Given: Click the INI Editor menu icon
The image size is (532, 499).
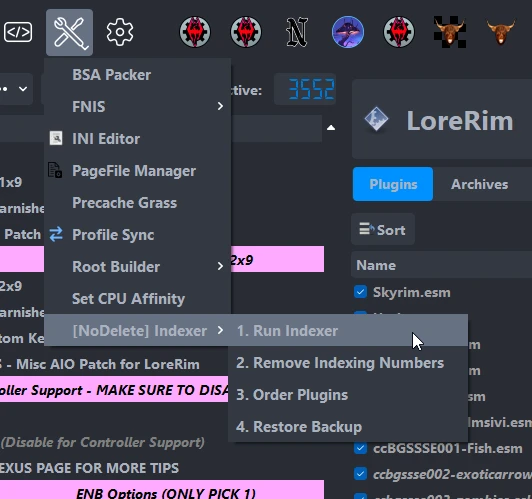Looking at the screenshot, I should [56, 138].
